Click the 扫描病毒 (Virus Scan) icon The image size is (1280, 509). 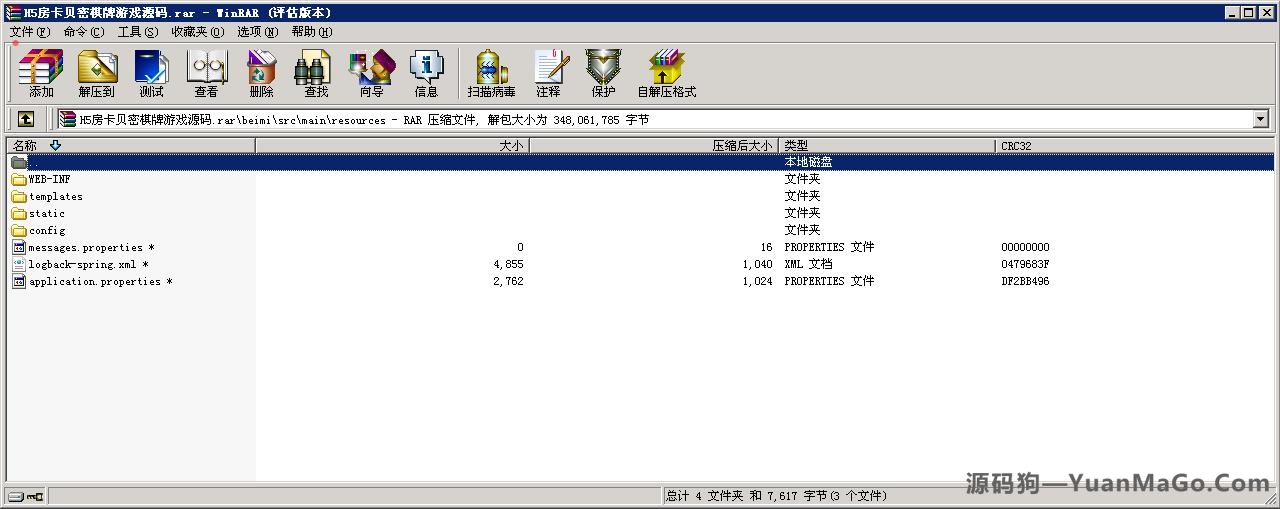(491, 73)
